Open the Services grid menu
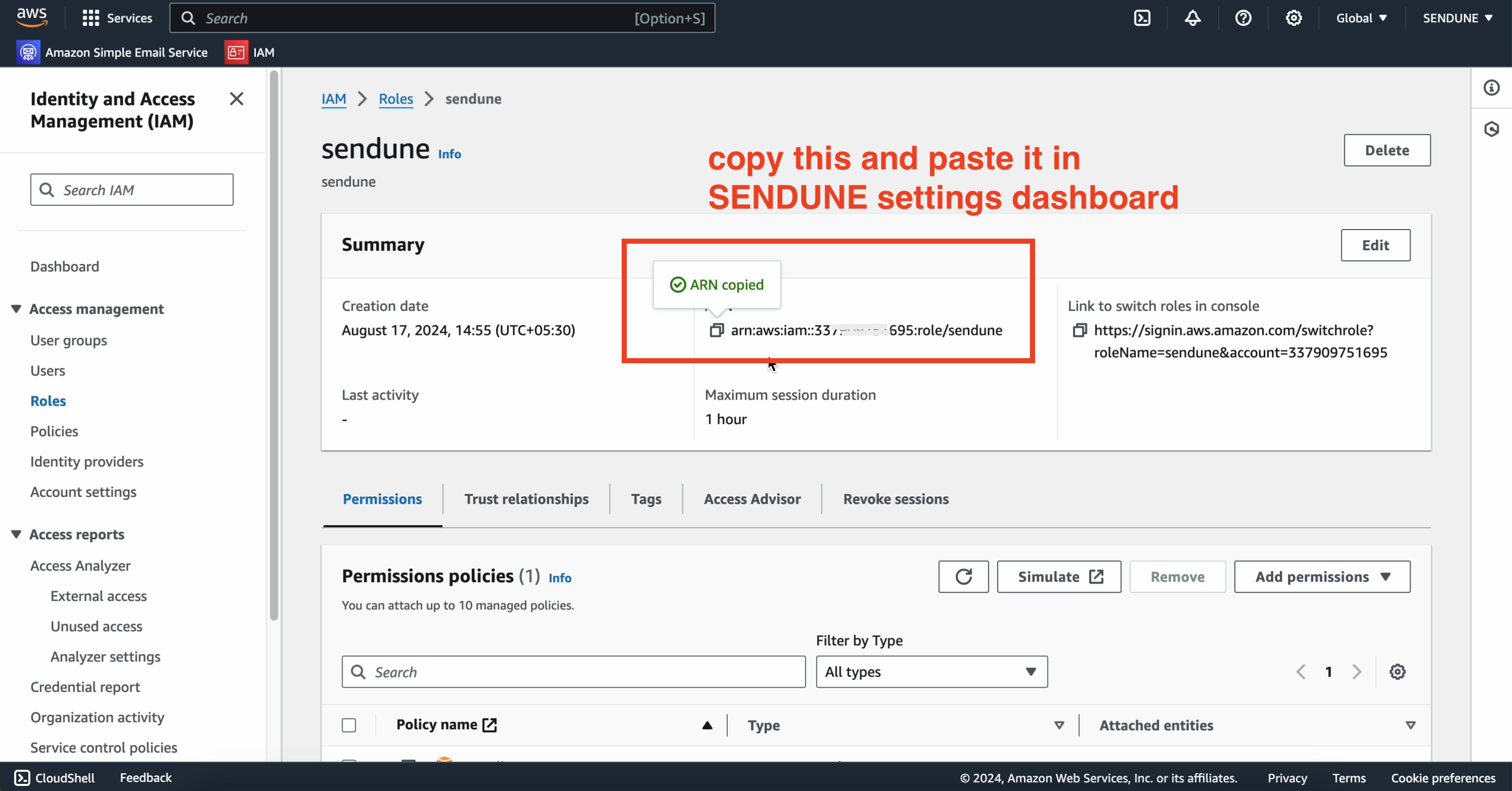This screenshot has height=791, width=1512. click(117, 18)
